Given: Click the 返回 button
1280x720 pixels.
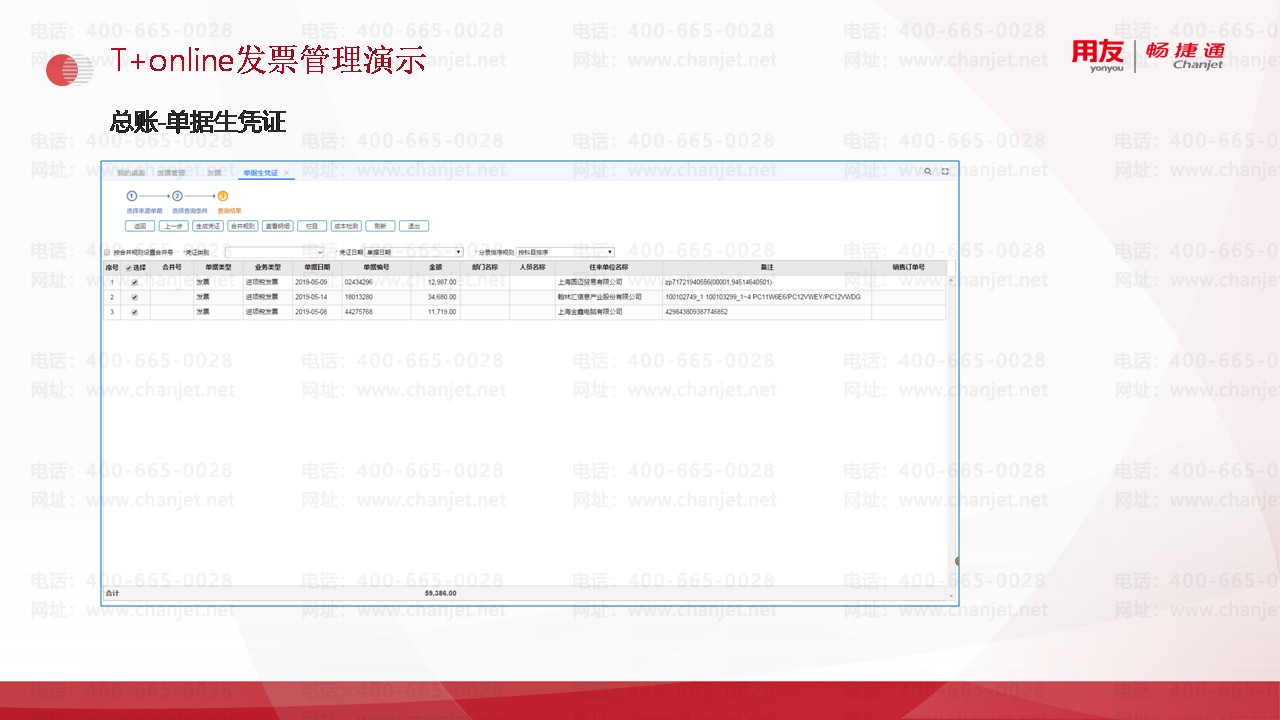Looking at the screenshot, I should [140, 226].
